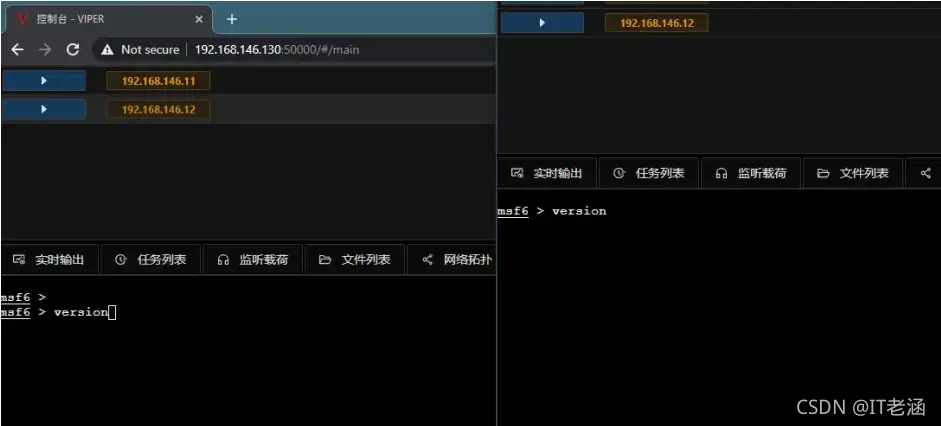Open the 监听载荷 tab in left window
Screen dimensions: 941x426
(x=253, y=260)
